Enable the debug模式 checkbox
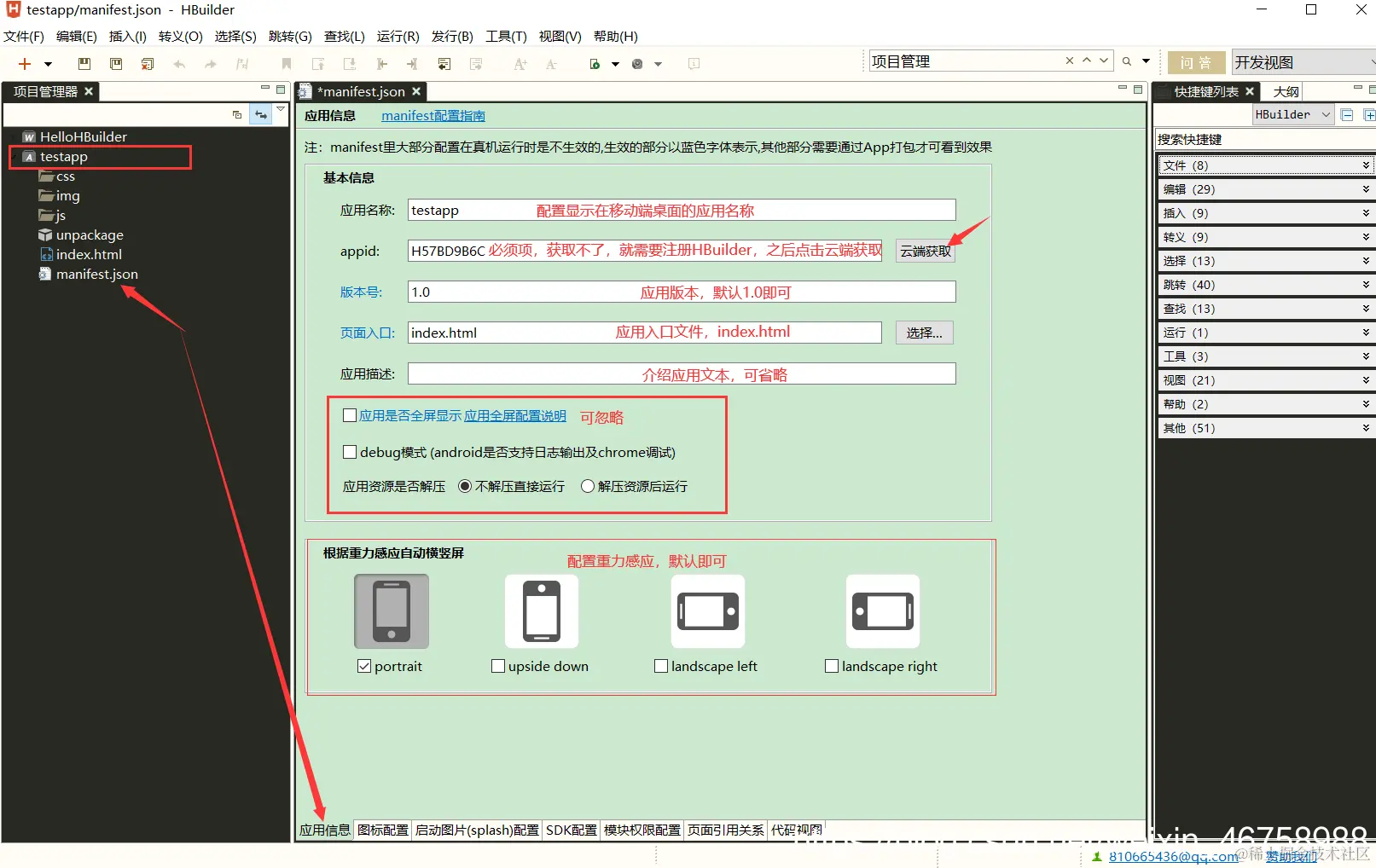 pos(349,451)
